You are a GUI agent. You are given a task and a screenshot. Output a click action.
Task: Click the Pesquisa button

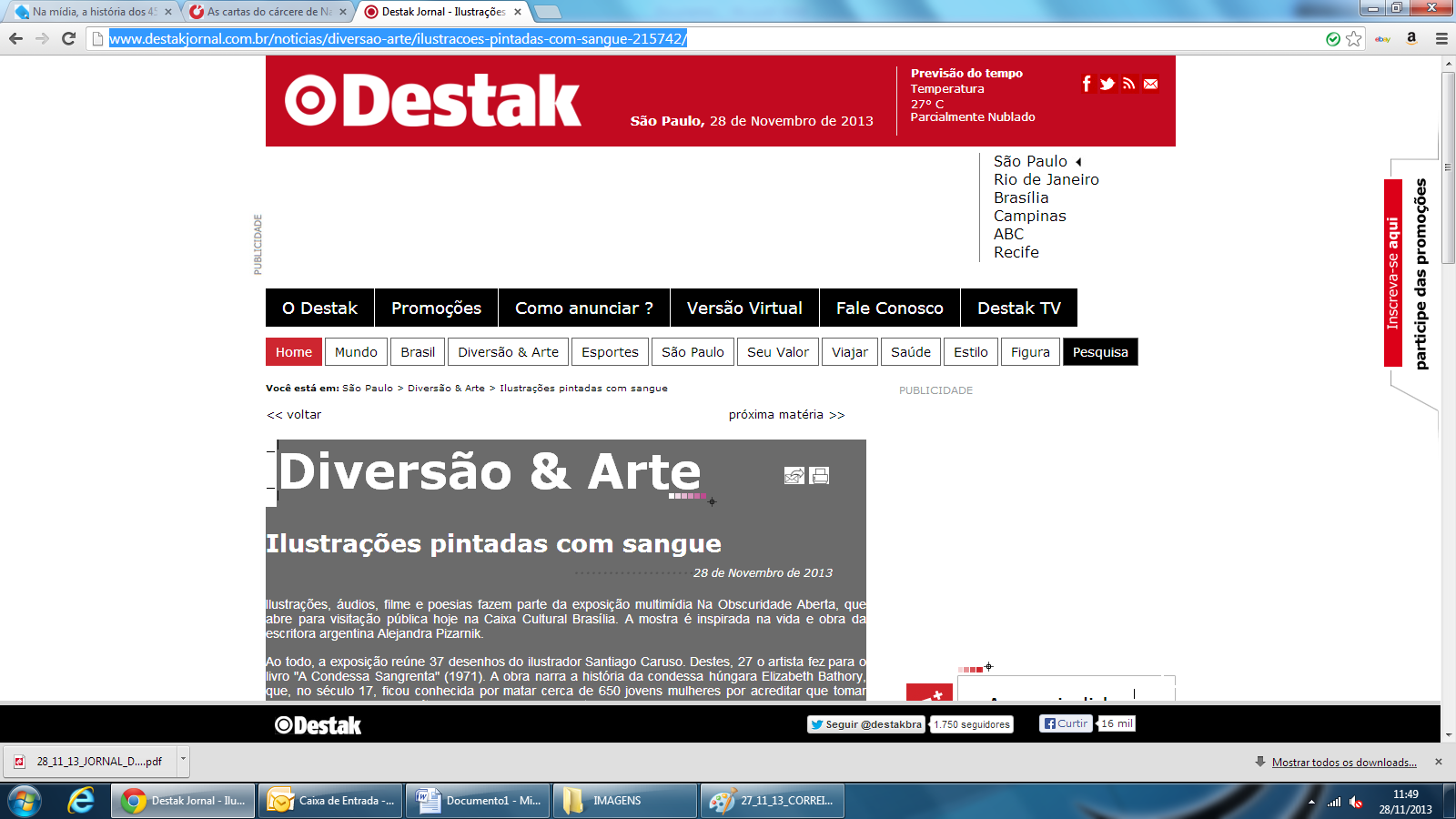coord(1099,352)
